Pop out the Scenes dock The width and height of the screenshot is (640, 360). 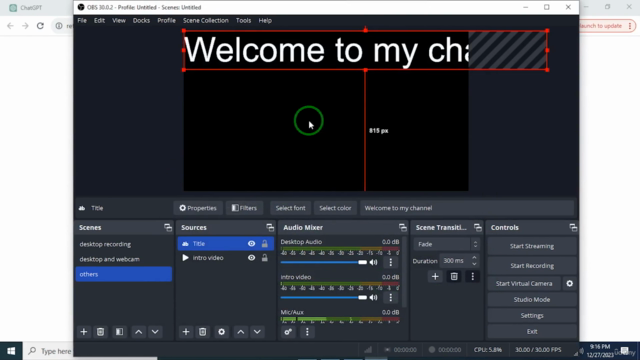(x=168, y=227)
